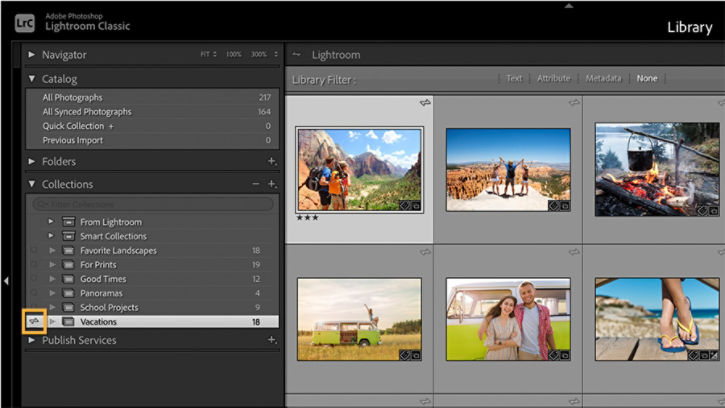The image size is (725, 408).
Task: Select the couple with van thumbnail
Action: (508, 318)
